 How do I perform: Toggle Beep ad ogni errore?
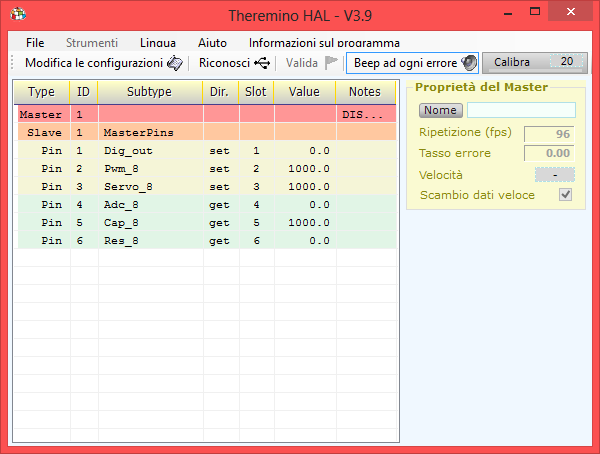tap(412, 63)
